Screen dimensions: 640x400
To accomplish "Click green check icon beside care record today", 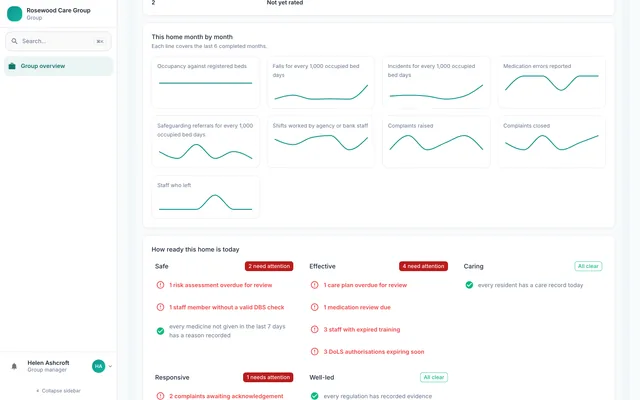I will [x=469, y=285].
